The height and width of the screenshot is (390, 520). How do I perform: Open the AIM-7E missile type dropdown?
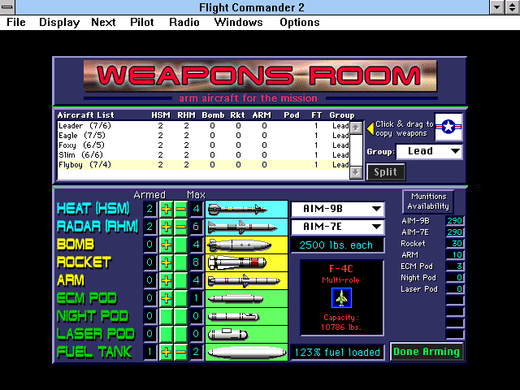(x=338, y=227)
